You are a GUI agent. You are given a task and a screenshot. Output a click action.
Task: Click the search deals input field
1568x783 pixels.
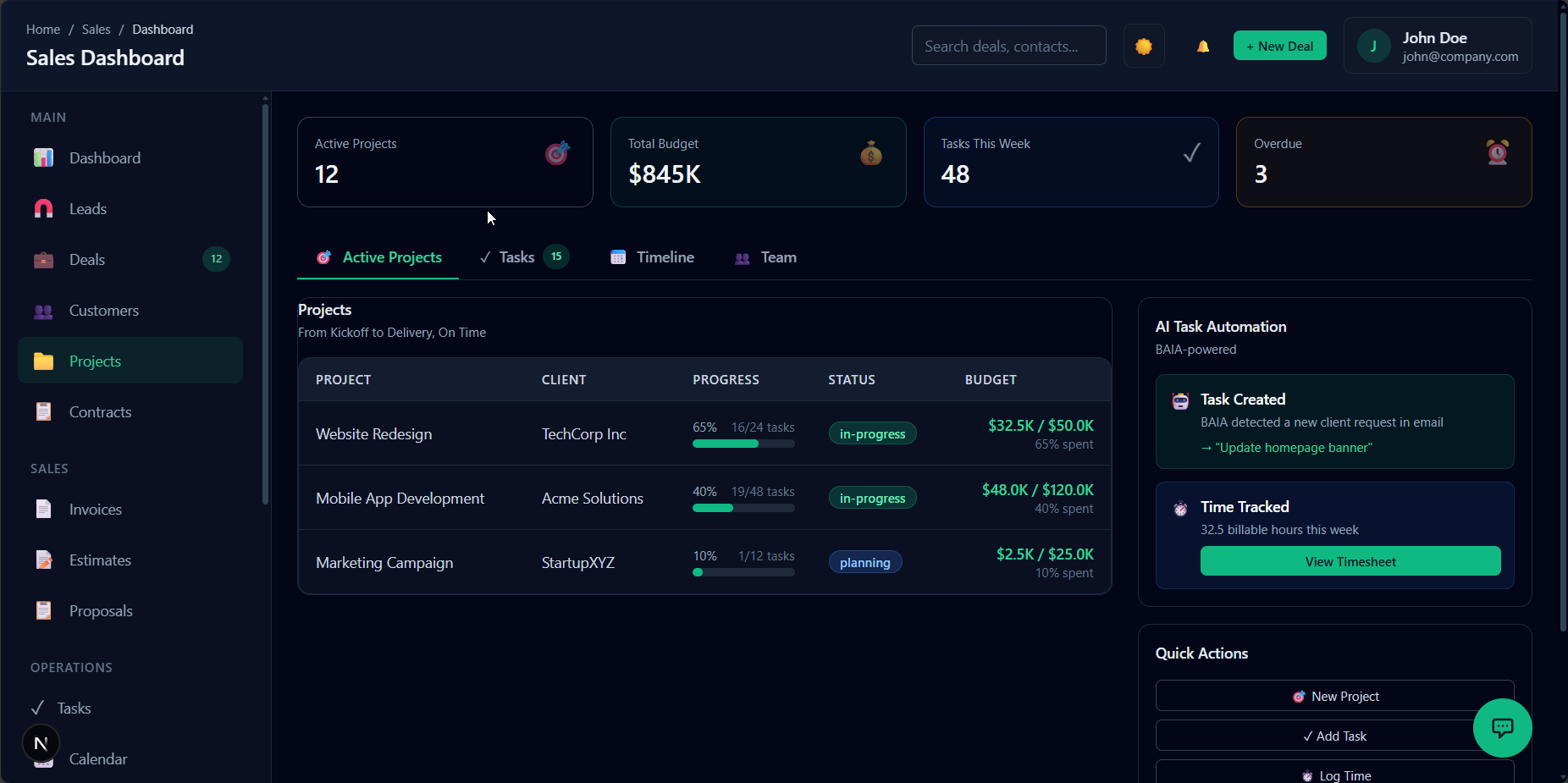click(1008, 46)
